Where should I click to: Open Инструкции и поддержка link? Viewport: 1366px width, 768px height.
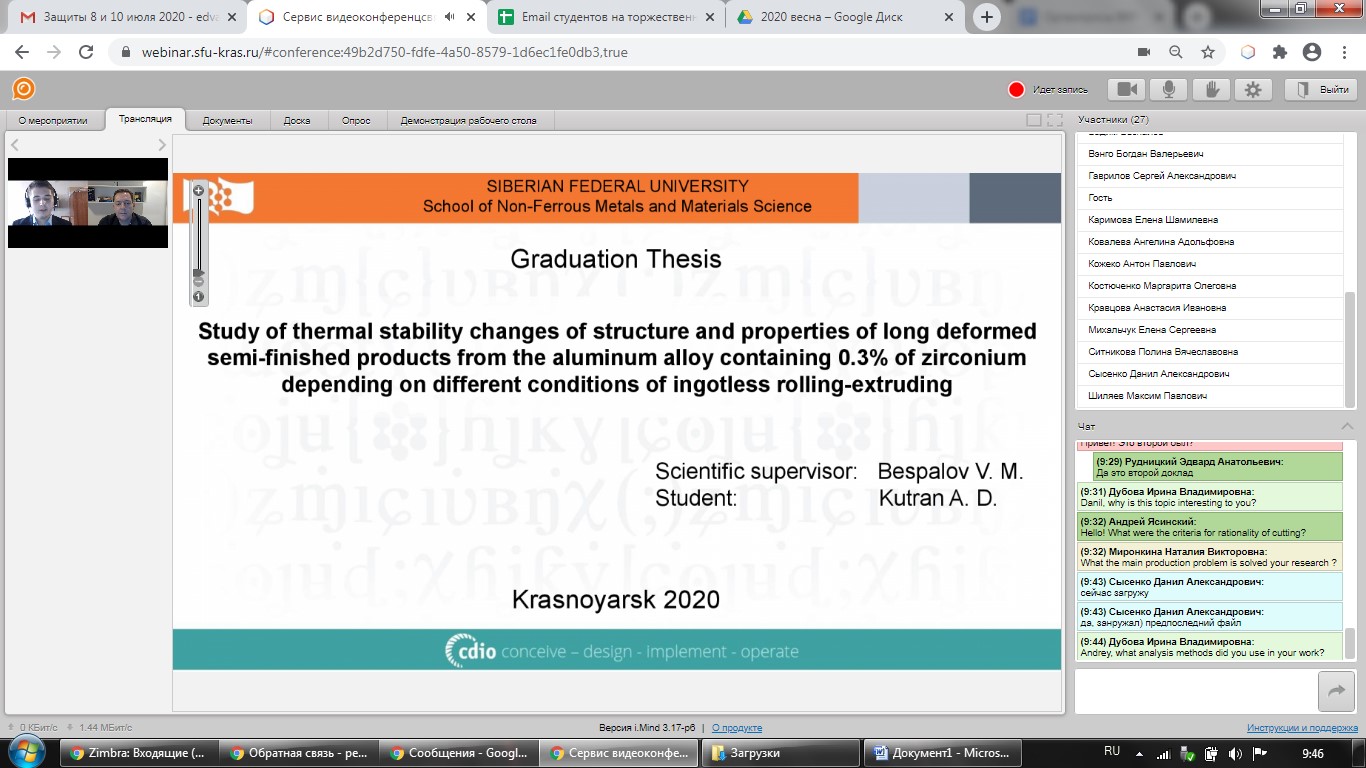1302,728
